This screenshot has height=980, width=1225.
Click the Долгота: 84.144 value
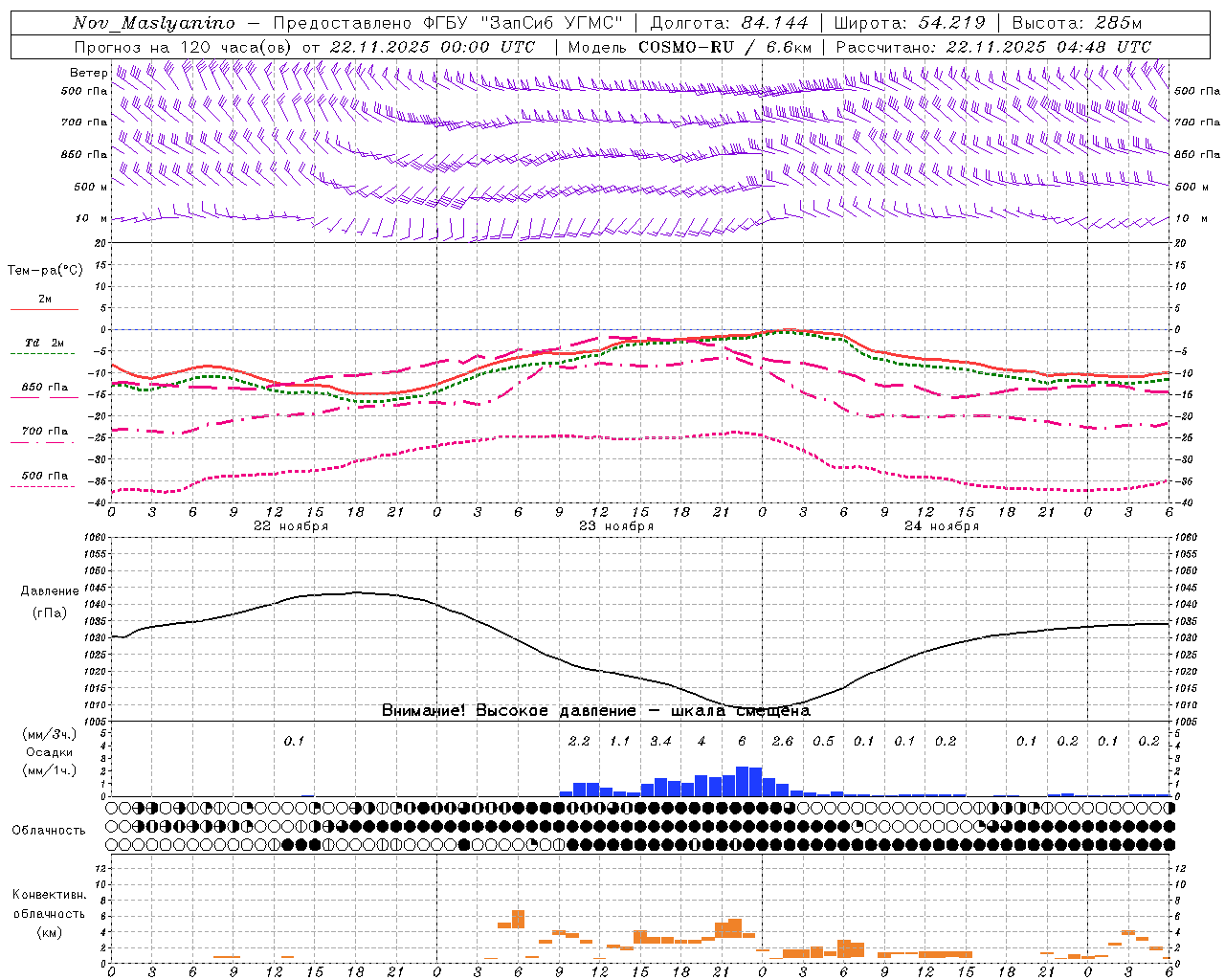tap(729, 23)
